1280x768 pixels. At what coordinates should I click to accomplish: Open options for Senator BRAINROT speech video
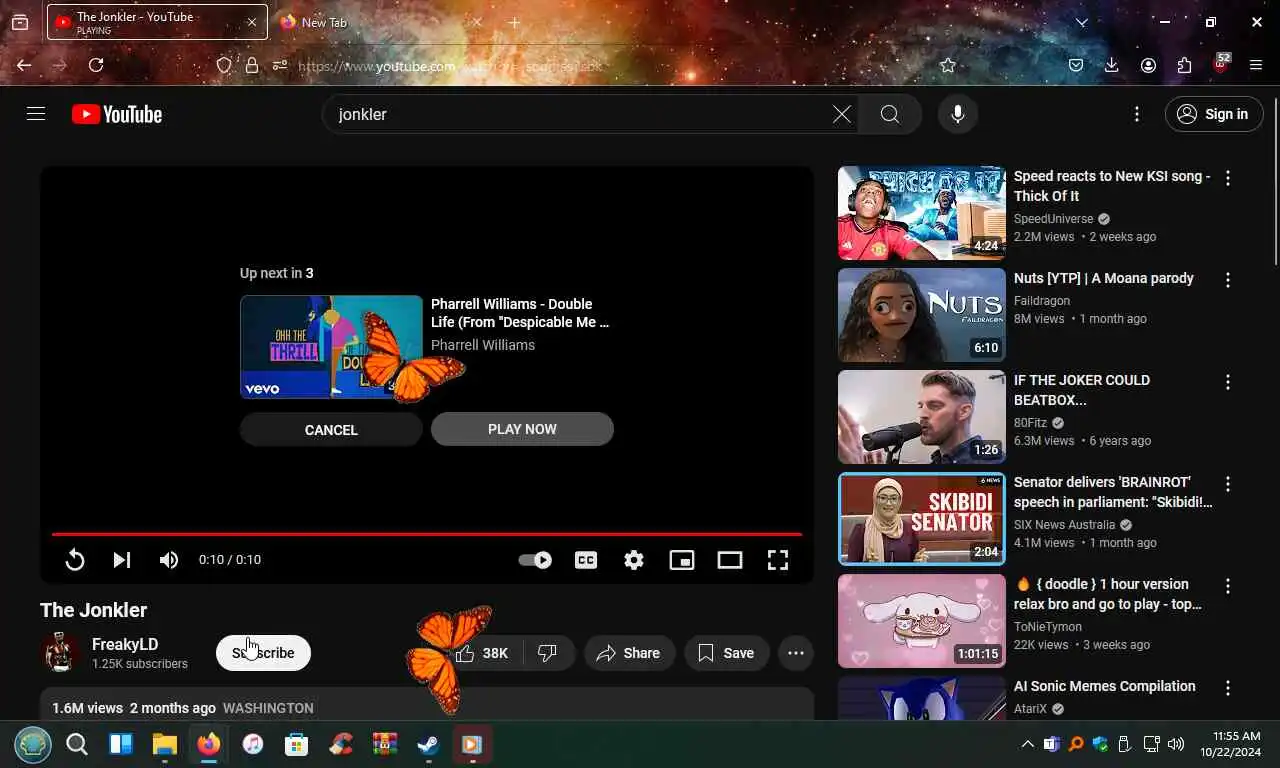(1228, 484)
